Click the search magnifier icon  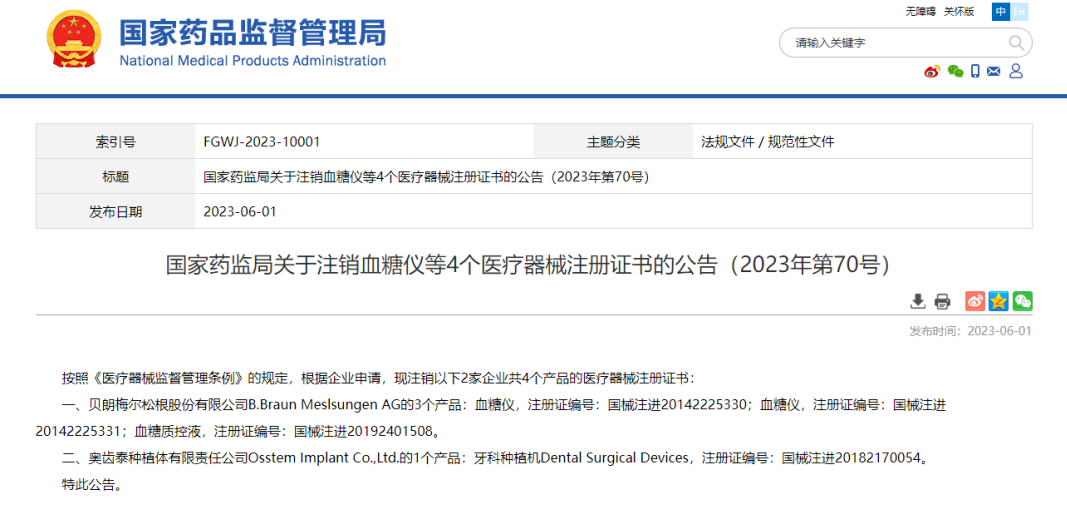pos(1016,43)
